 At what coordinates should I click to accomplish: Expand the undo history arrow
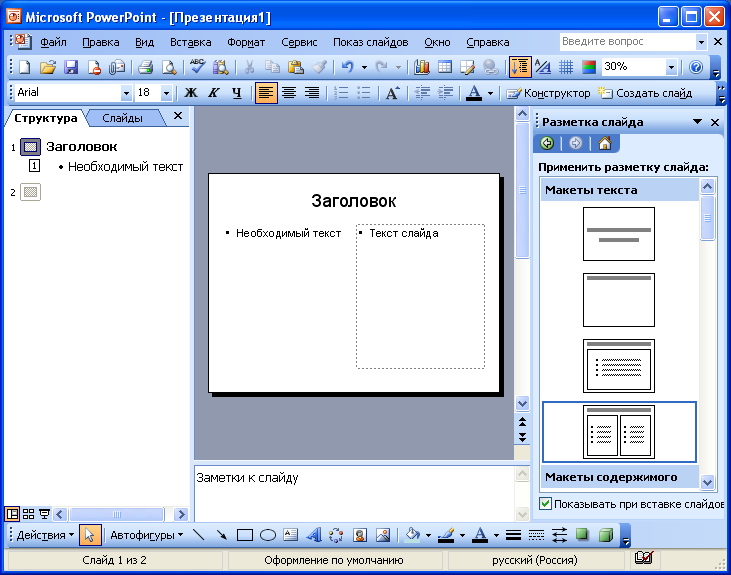364,68
